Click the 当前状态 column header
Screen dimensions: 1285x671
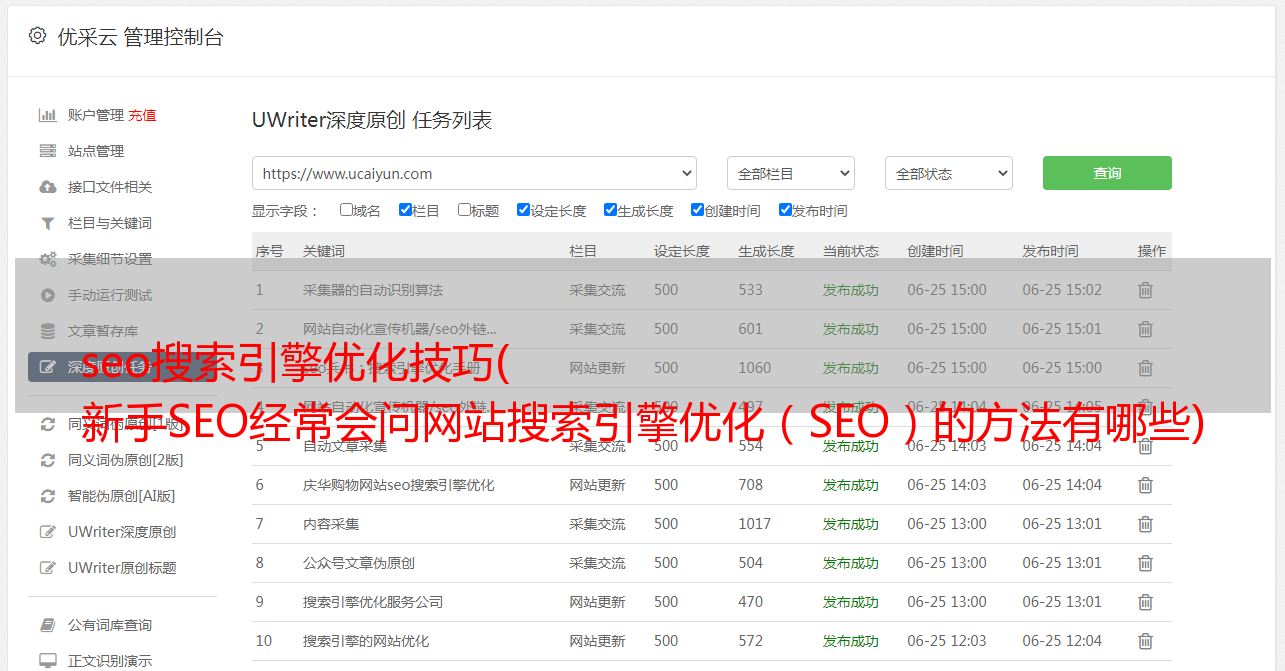(x=851, y=251)
